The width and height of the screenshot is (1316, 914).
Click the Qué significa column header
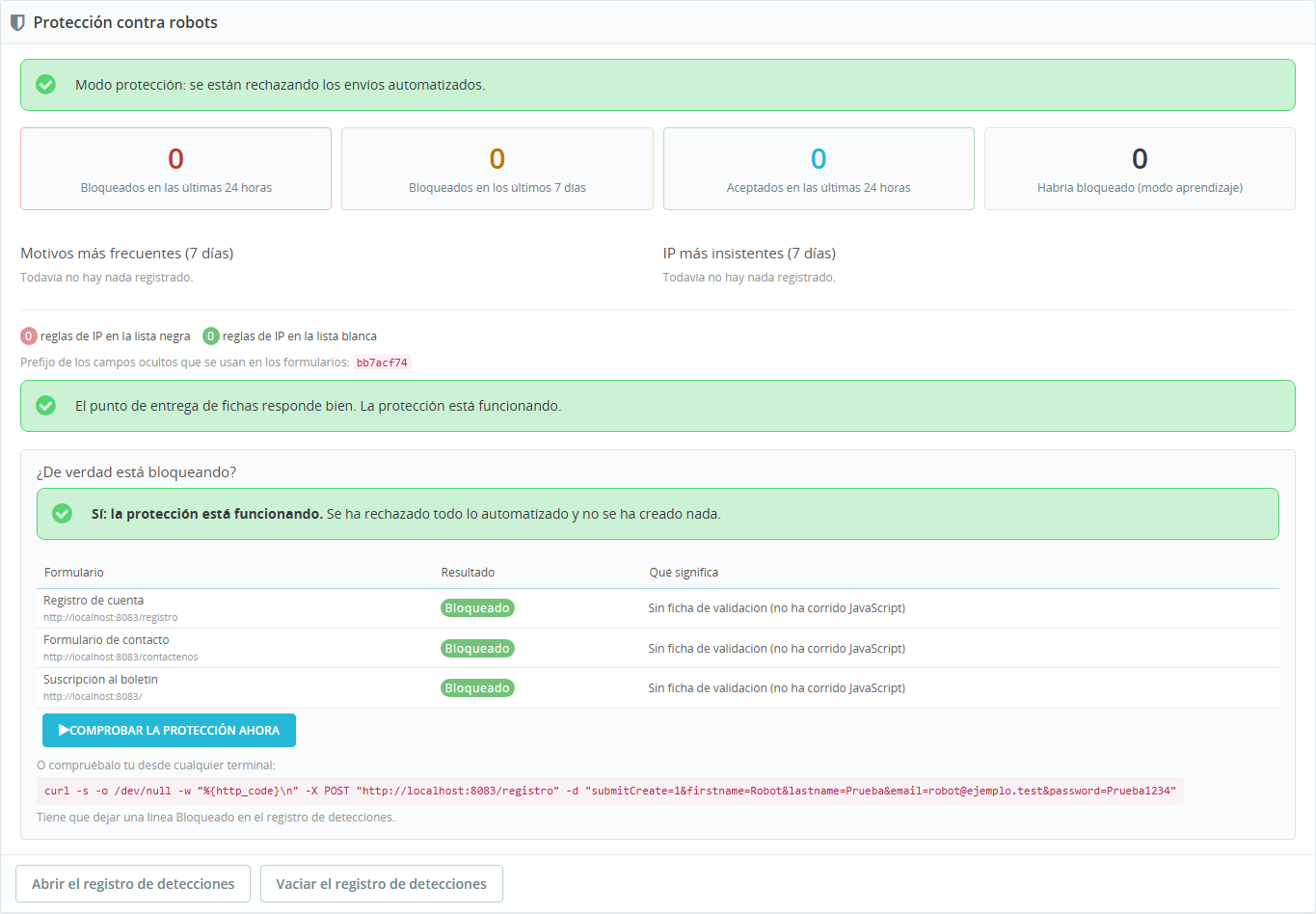pos(684,573)
